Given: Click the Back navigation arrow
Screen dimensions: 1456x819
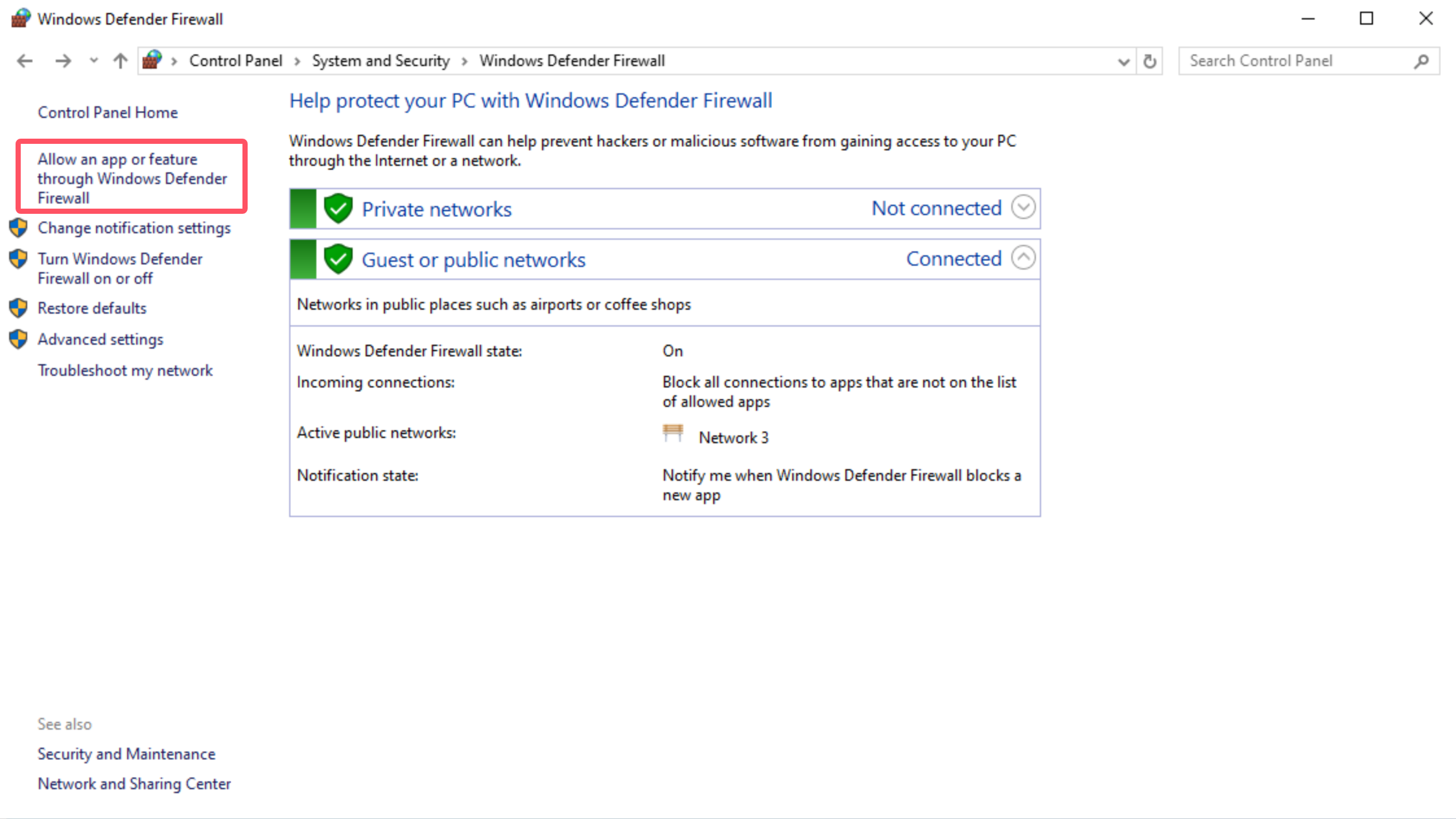Looking at the screenshot, I should tap(25, 61).
